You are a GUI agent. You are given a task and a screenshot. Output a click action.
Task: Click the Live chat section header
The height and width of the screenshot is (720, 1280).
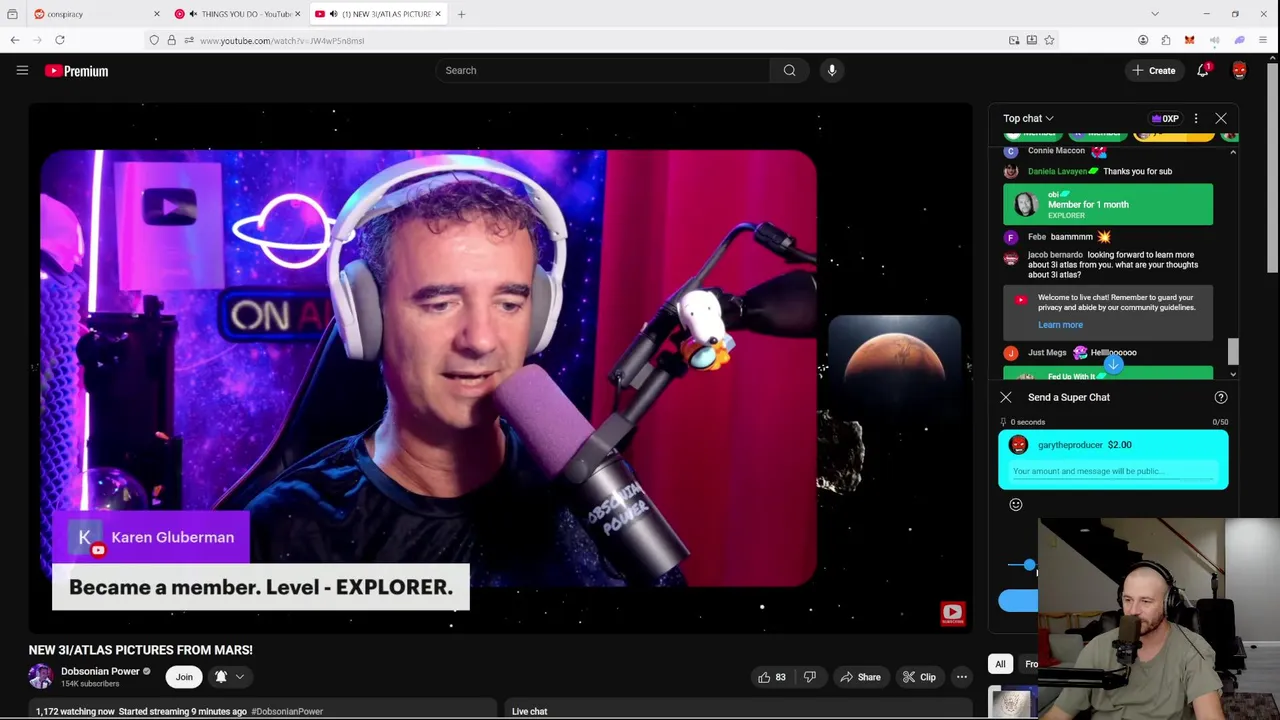(529, 712)
